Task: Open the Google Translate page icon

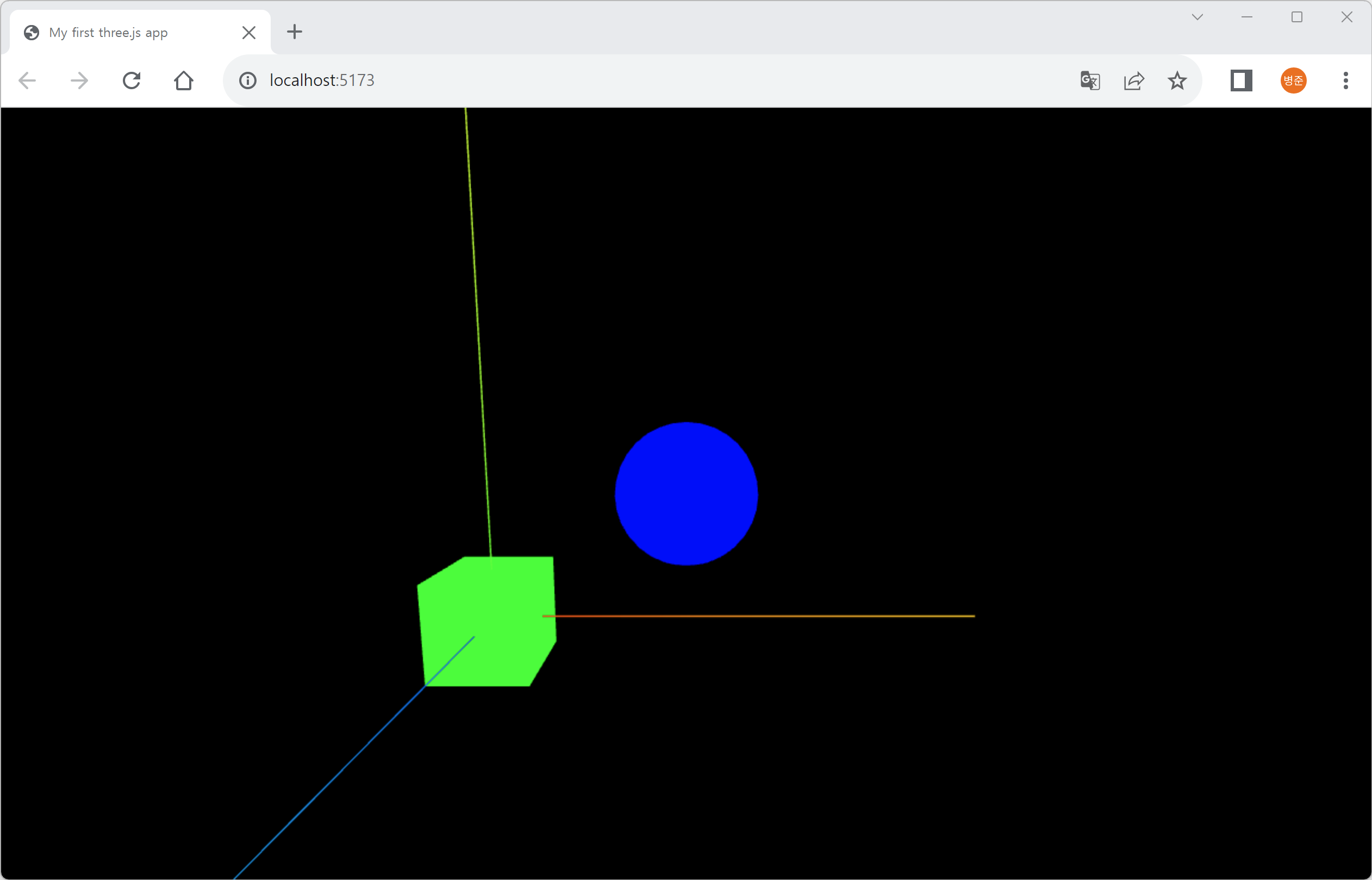Action: click(1090, 80)
